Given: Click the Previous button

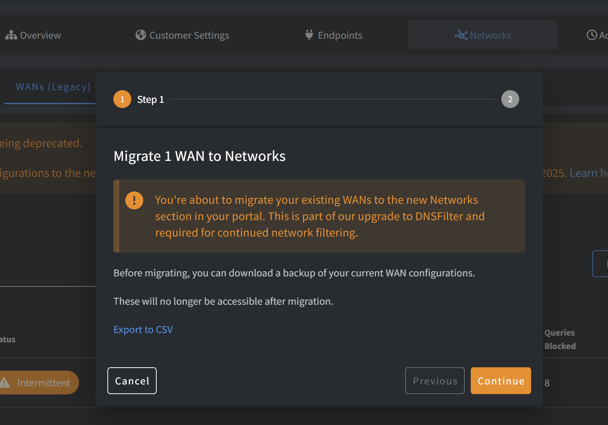Looking at the screenshot, I should point(435,381).
